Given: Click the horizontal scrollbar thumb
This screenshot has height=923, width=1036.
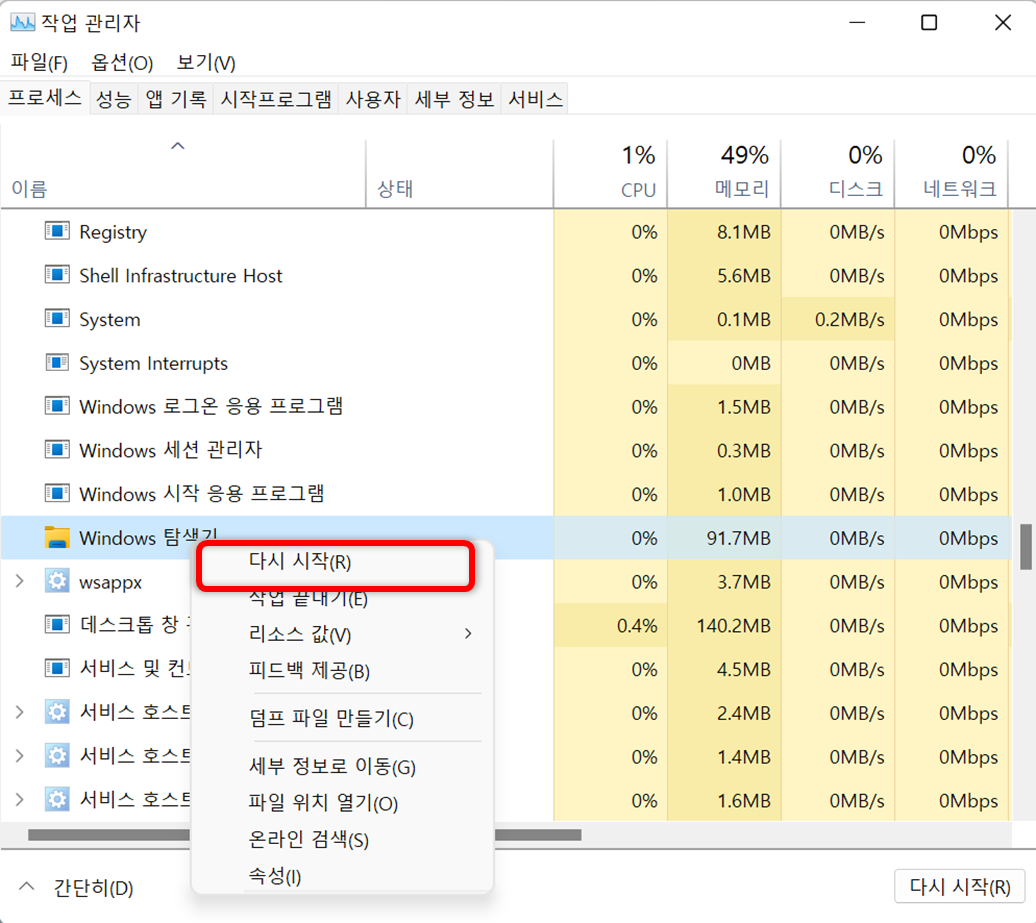Looking at the screenshot, I should 305,835.
